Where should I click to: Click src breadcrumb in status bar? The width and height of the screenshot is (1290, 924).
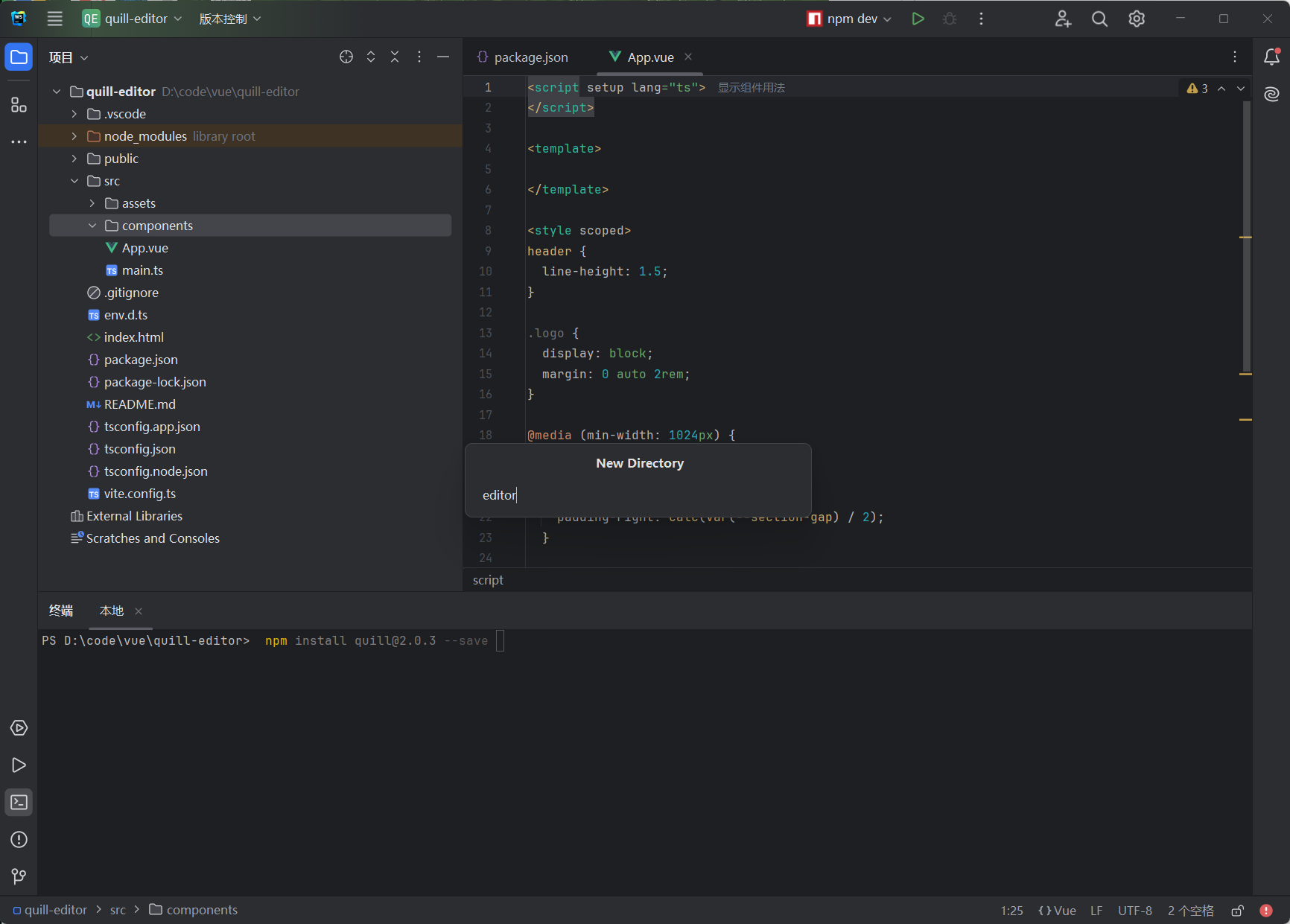(118, 911)
